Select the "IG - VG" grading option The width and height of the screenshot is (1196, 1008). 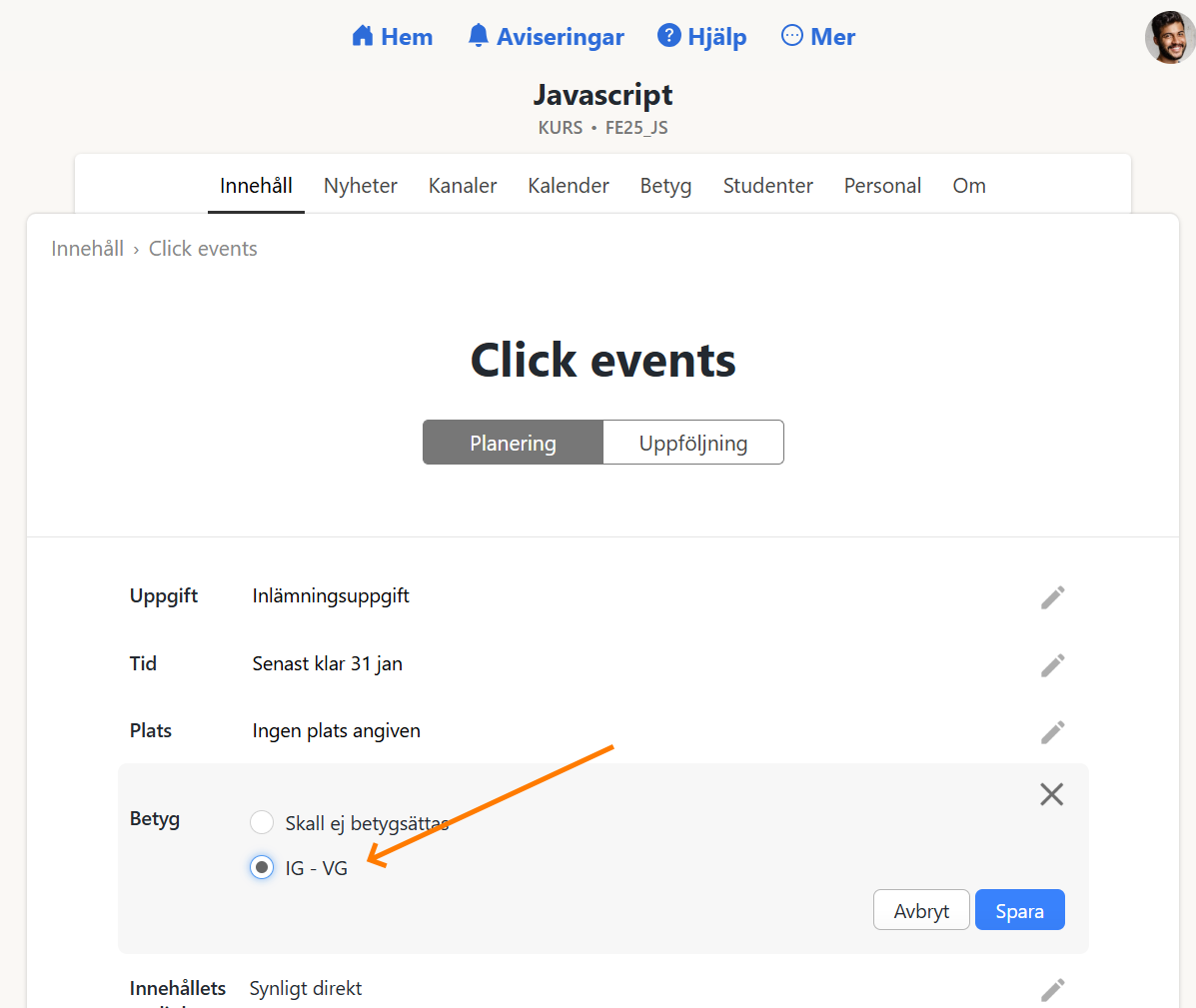(262, 868)
